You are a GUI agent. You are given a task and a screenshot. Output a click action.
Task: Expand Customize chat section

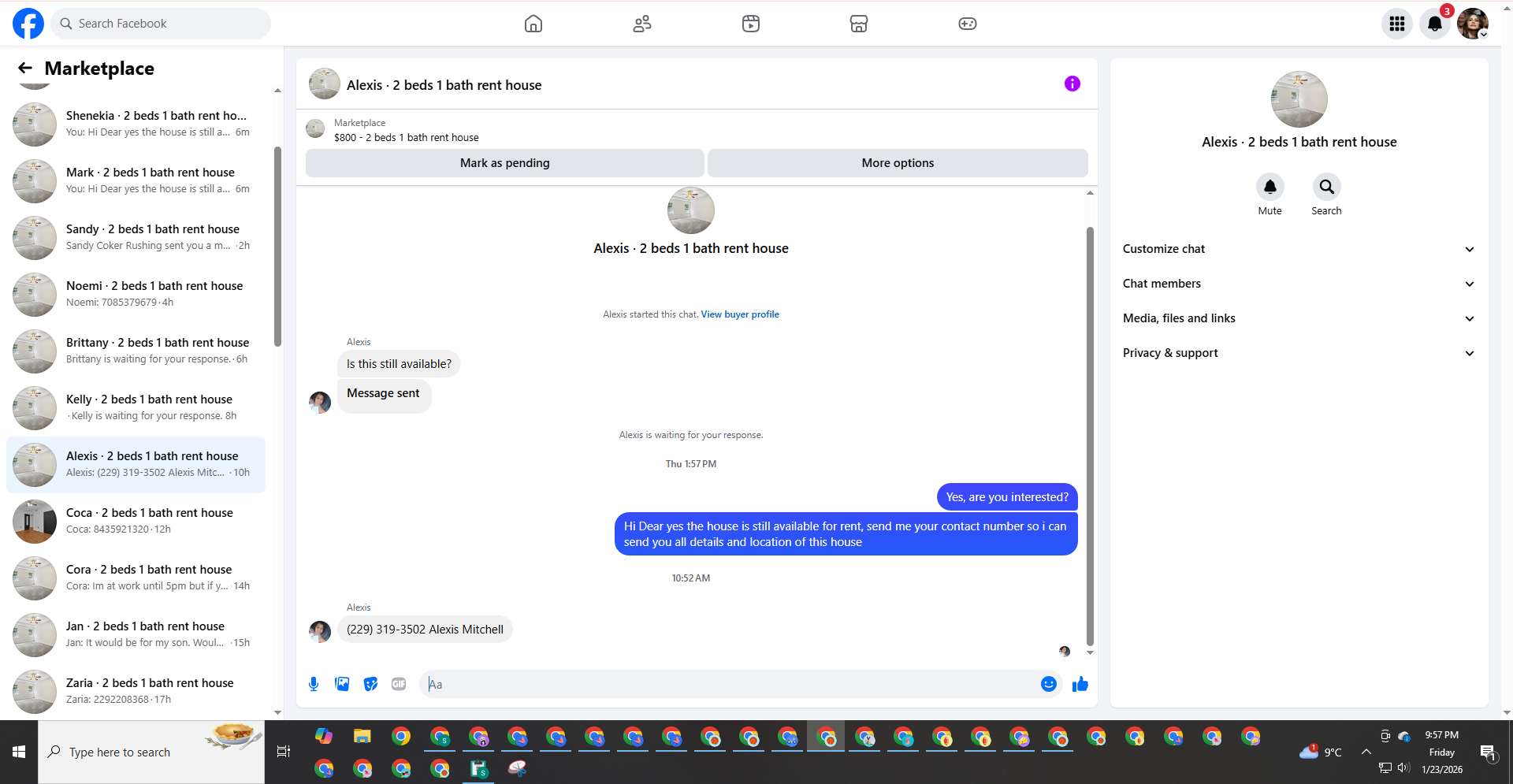point(1299,249)
